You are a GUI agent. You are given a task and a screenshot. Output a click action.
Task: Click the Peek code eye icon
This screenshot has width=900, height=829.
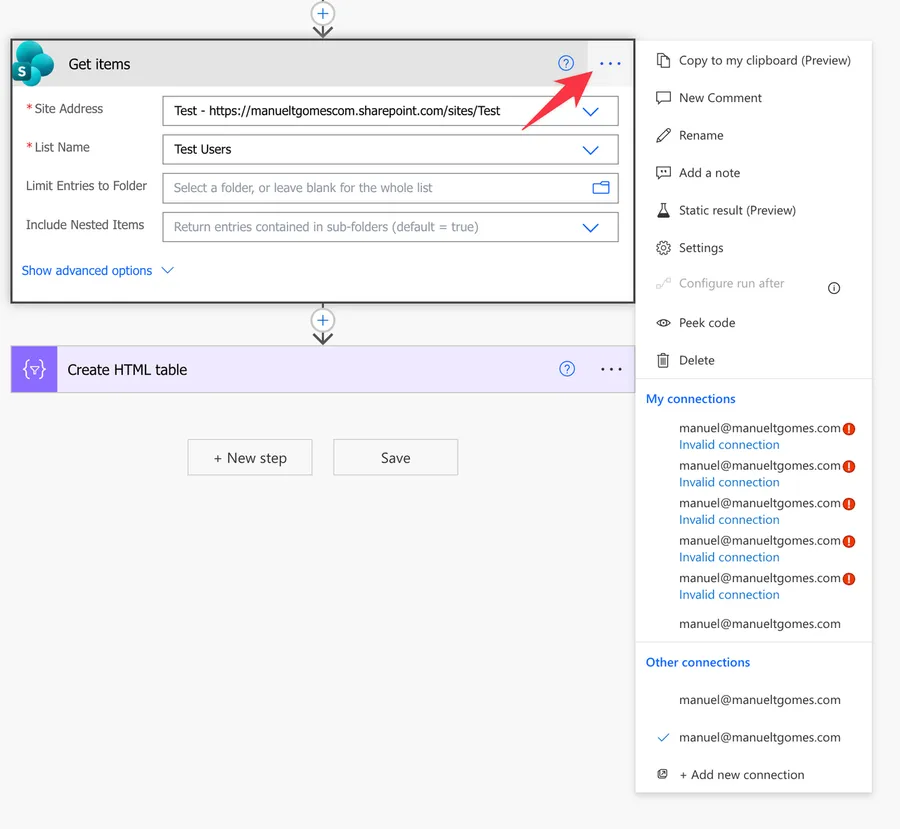pos(663,323)
